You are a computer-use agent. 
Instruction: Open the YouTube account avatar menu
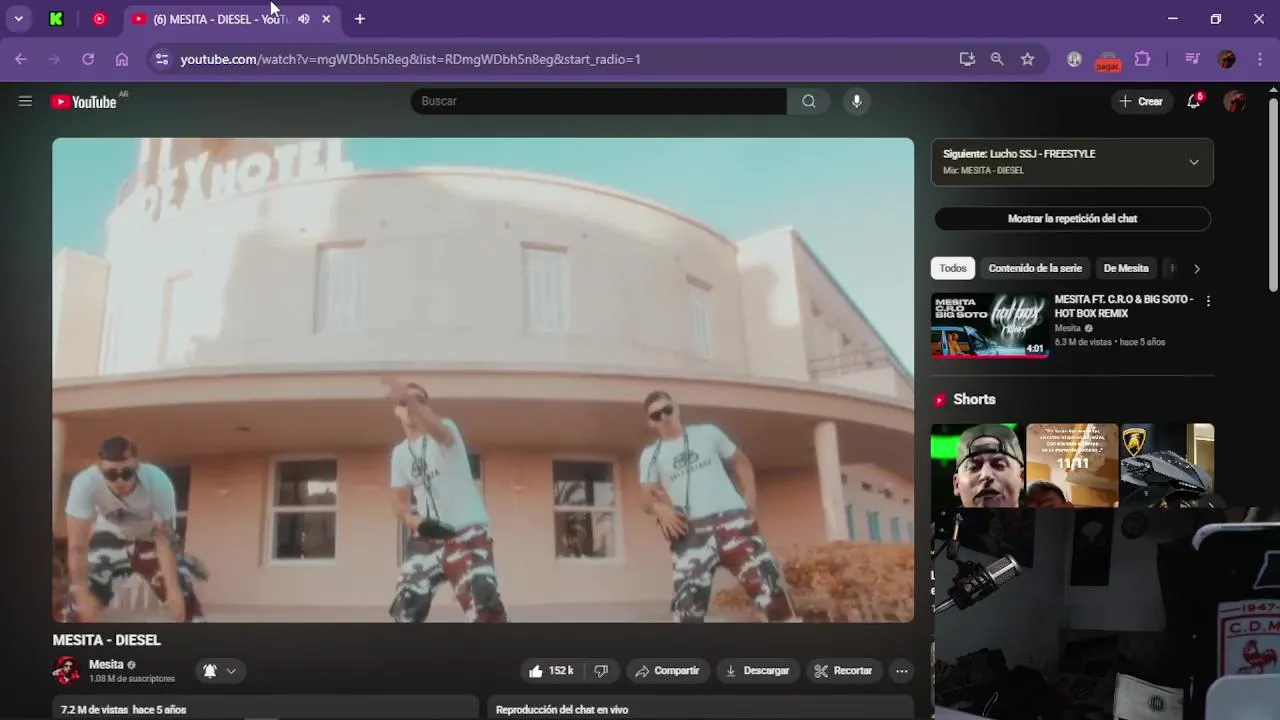1235,101
